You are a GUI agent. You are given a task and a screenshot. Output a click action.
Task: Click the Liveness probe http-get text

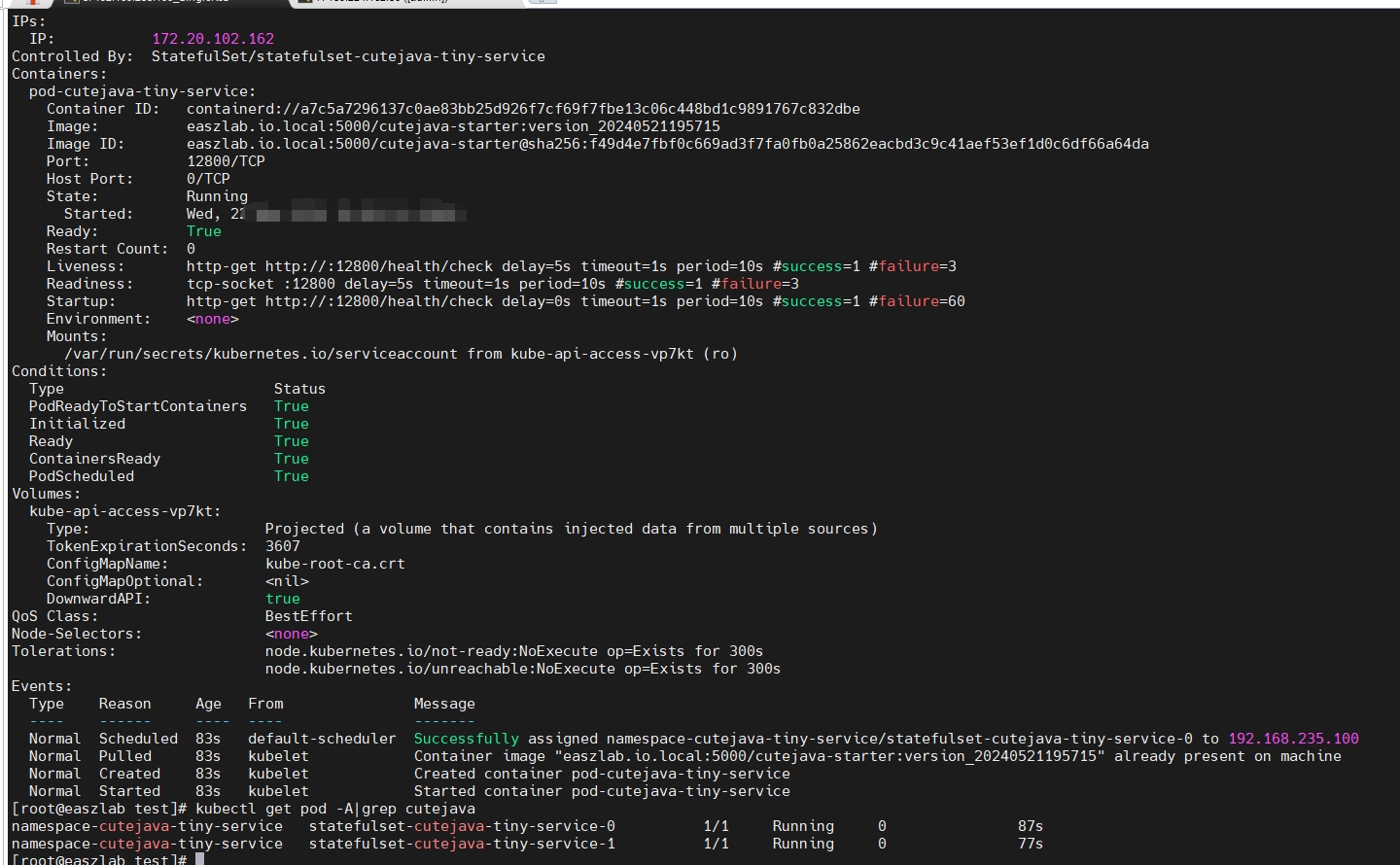click(571, 266)
